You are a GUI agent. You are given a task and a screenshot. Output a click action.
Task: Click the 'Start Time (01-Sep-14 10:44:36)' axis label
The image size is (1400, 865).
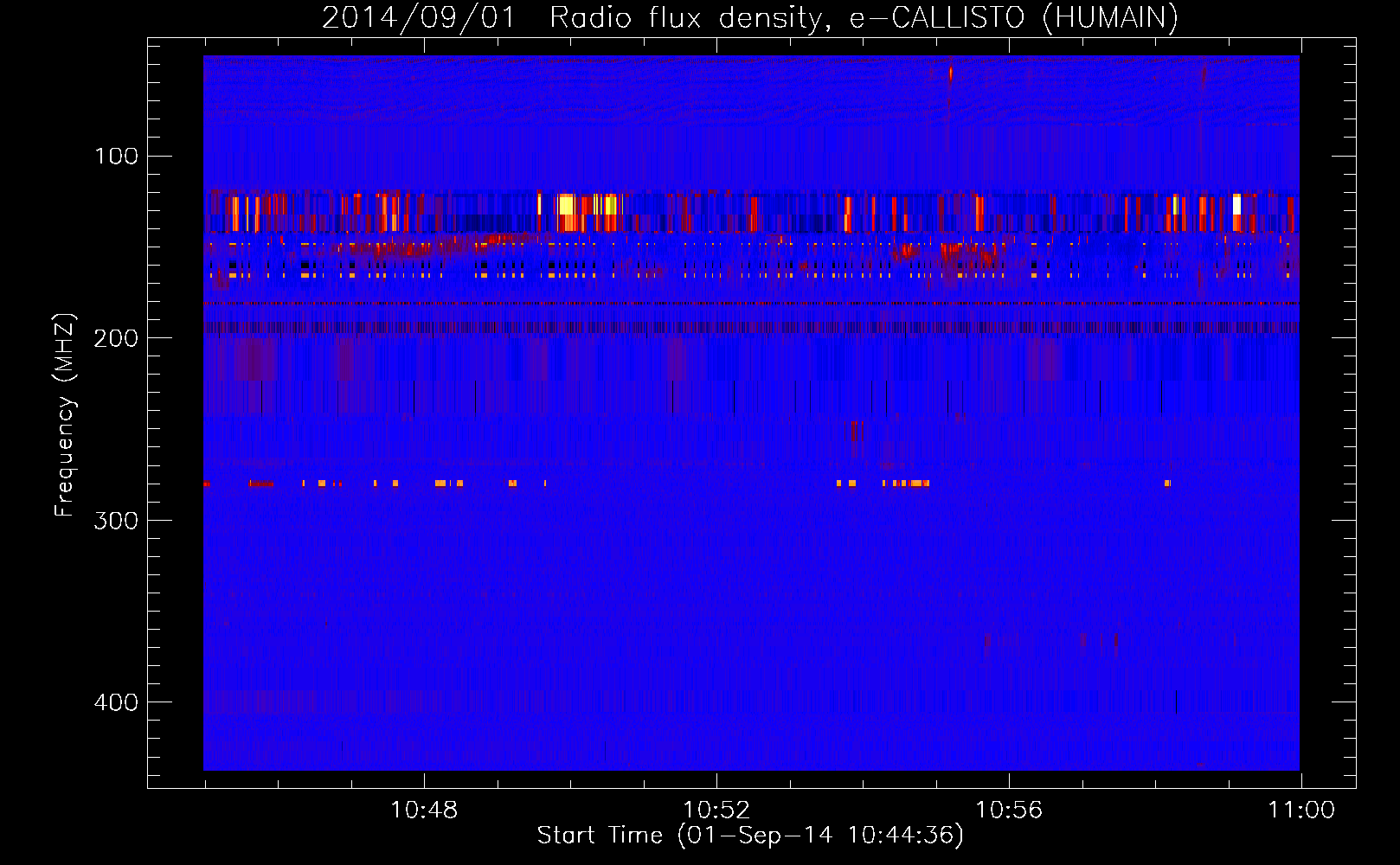[750, 836]
